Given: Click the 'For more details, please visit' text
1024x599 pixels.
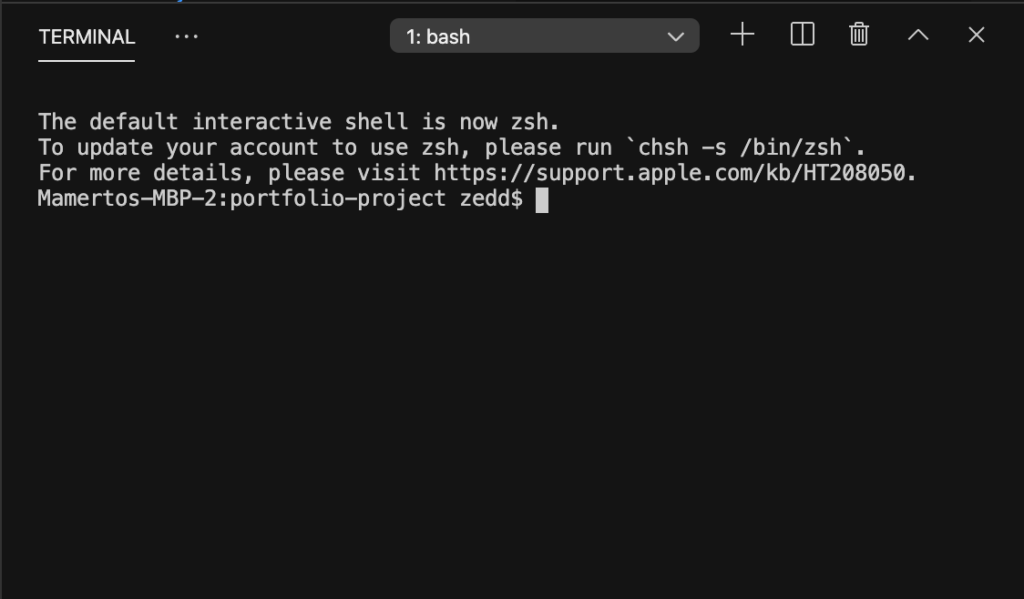Looking at the screenshot, I should 229,173.
